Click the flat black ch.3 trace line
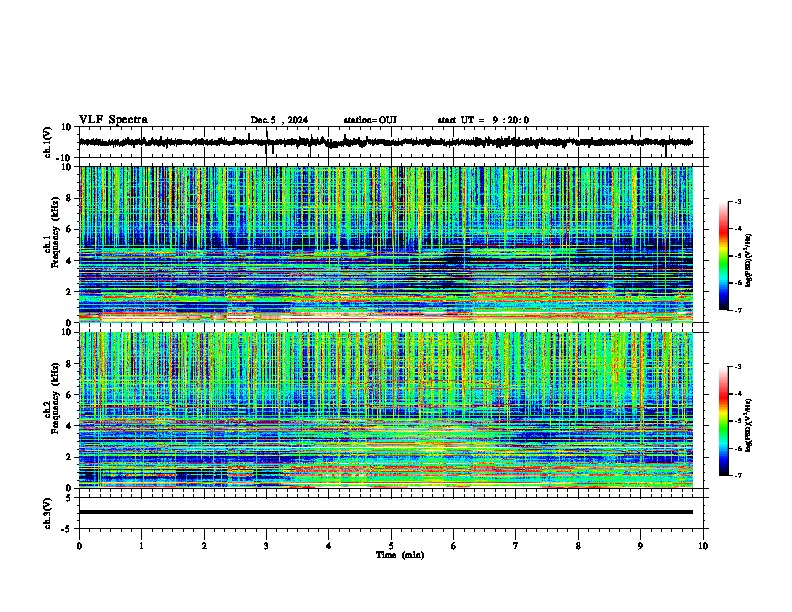Viewport: 792px width, 612px height. tap(385, 512)
